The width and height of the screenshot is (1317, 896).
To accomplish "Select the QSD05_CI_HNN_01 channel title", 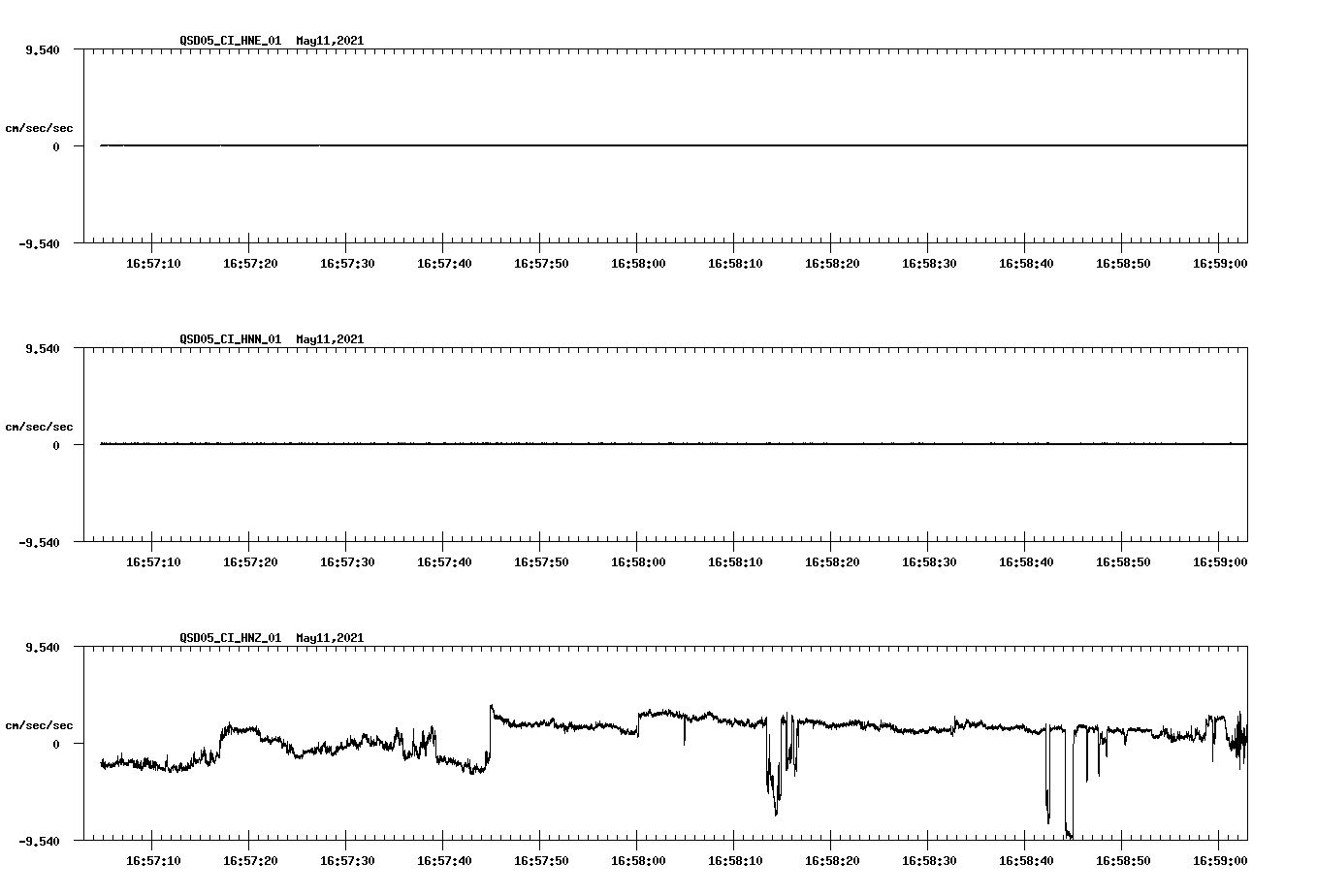I will 229,340.
